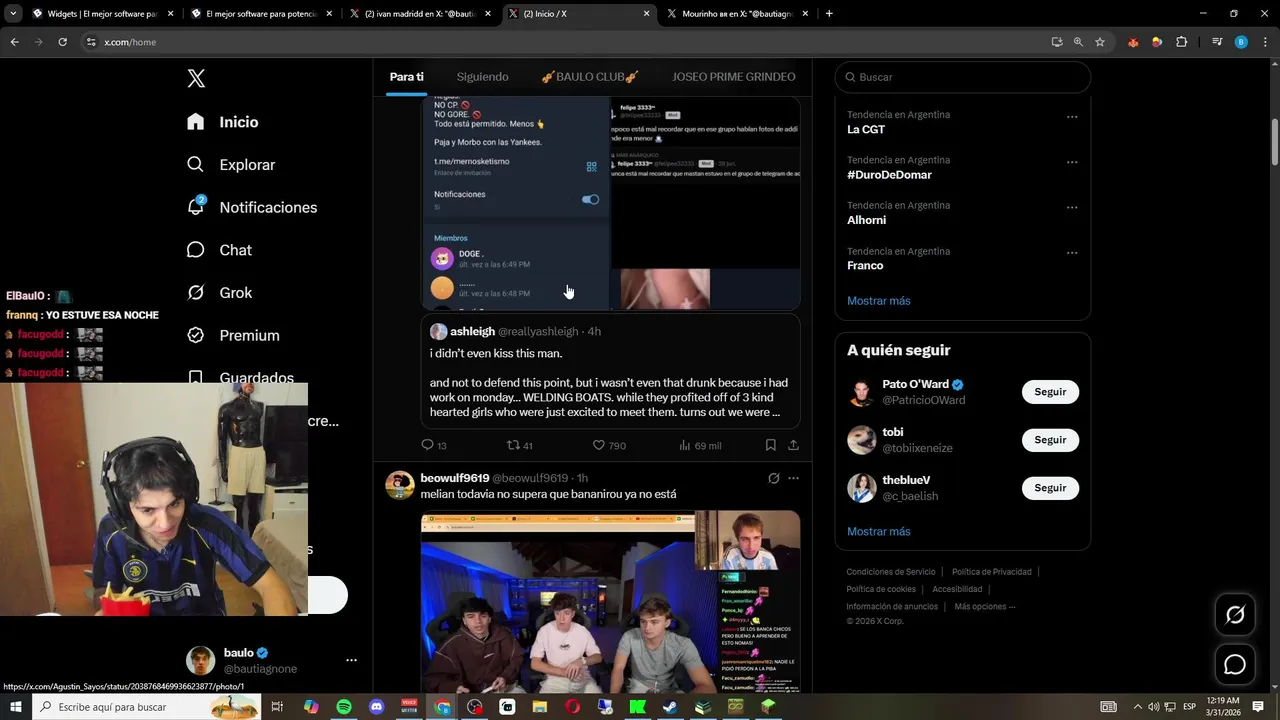Open more options for Alhorni trend
This screenshot has height=720, width=1280.
(1072, 208)
